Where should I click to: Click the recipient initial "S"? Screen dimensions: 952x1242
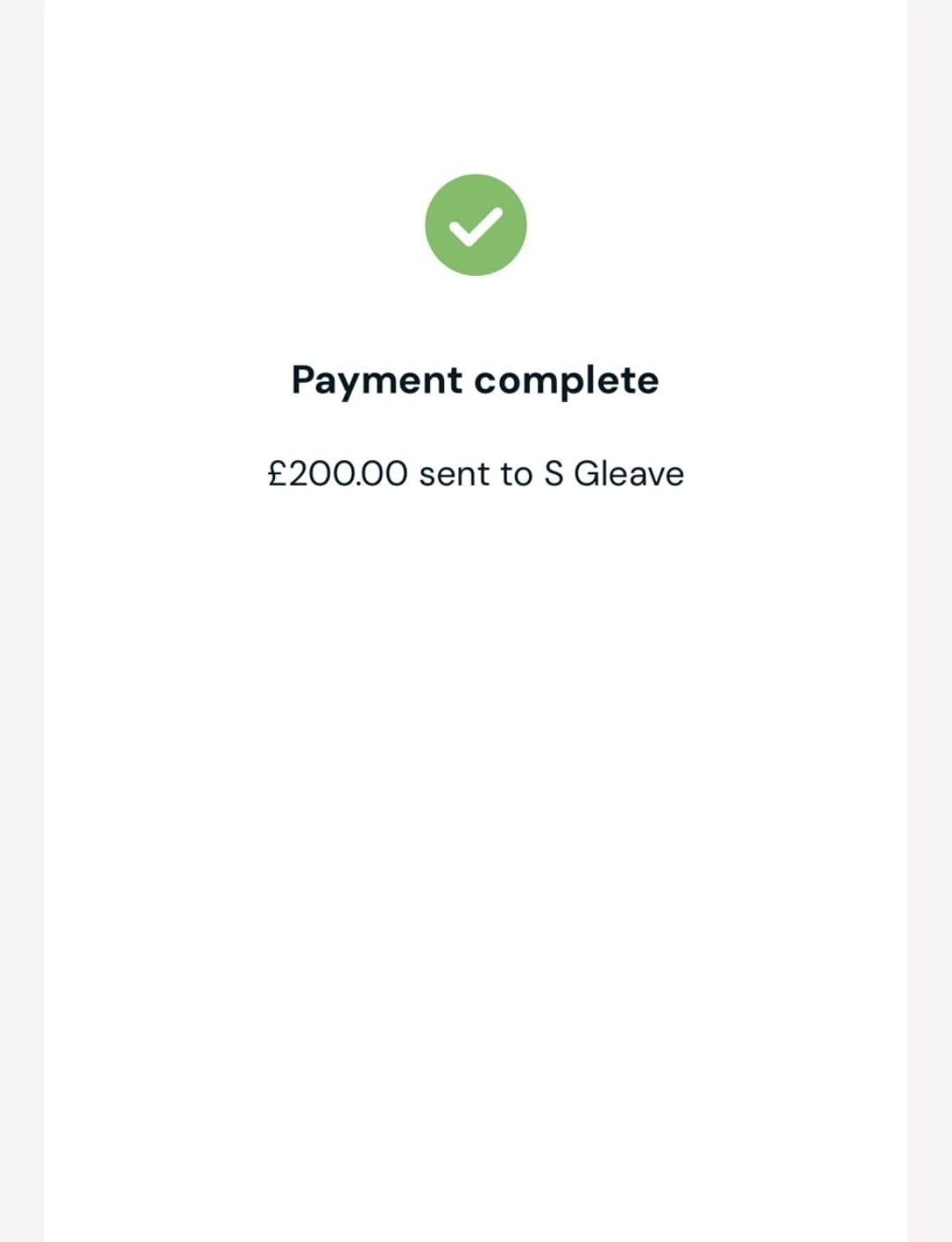tap(554, 474)
